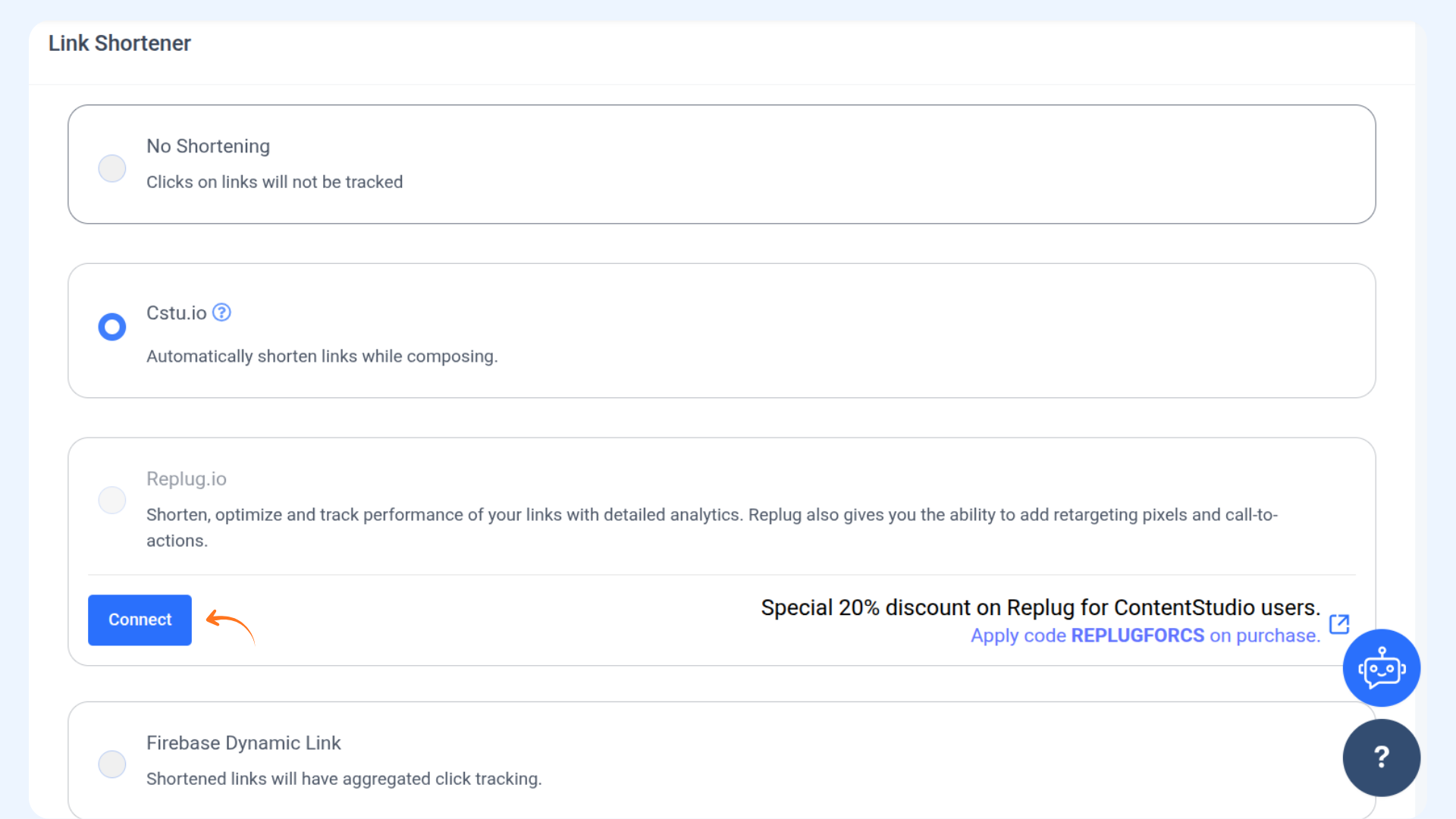Click the Special 20% discount text

[x=1040, y=607]
